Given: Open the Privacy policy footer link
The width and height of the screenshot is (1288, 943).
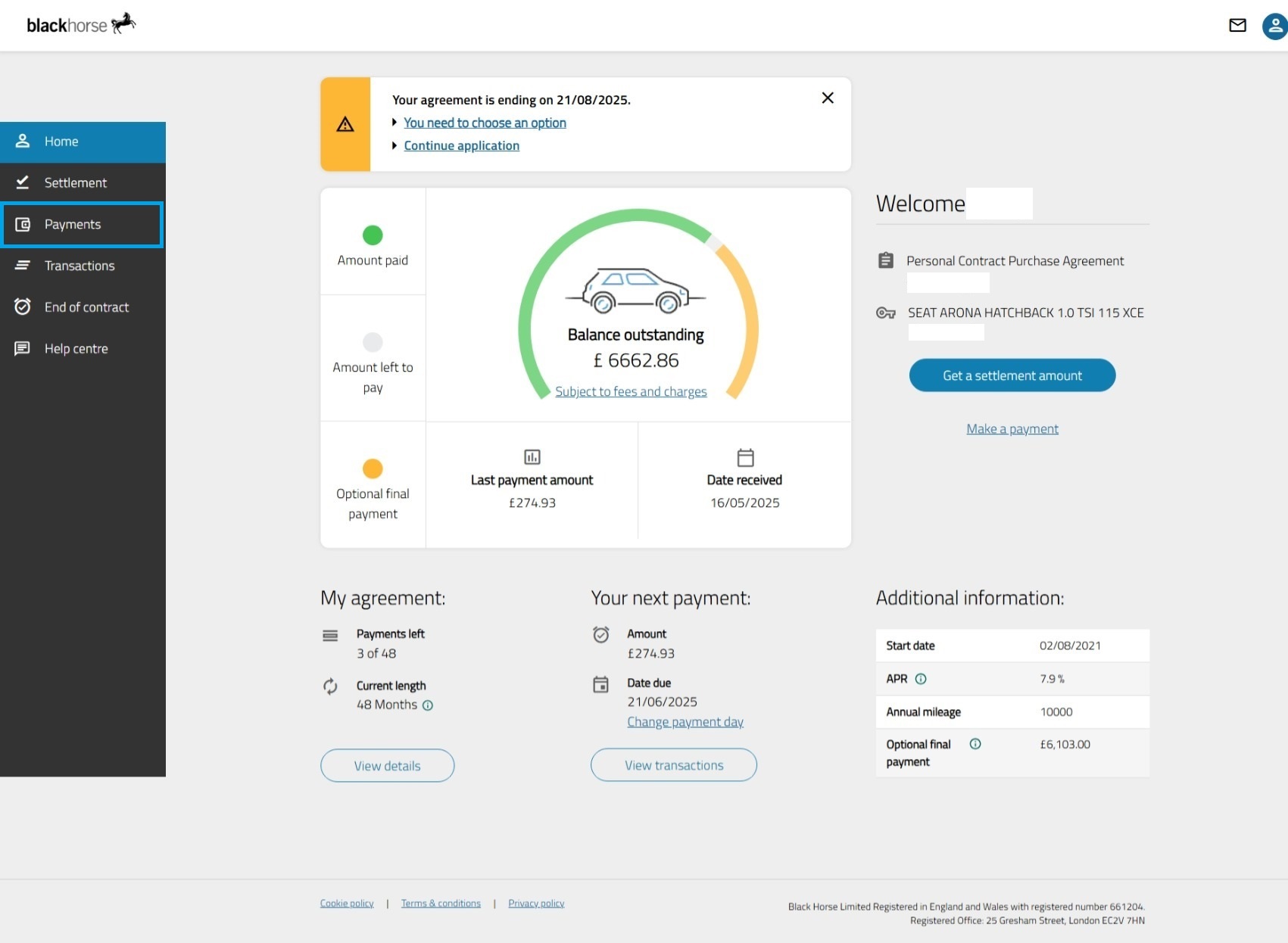Looking at the screenshot, I should click(536, 903).
